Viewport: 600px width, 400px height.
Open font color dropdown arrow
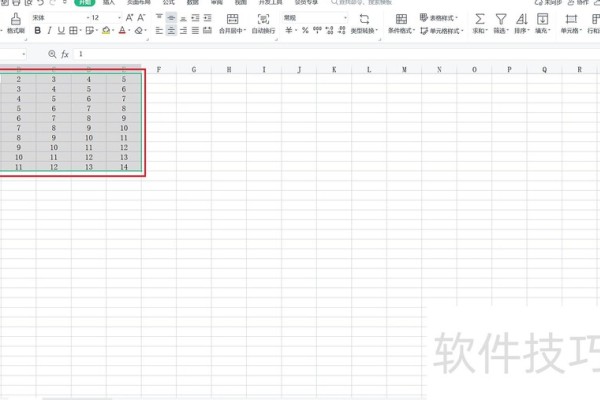[x=129, y=30]
